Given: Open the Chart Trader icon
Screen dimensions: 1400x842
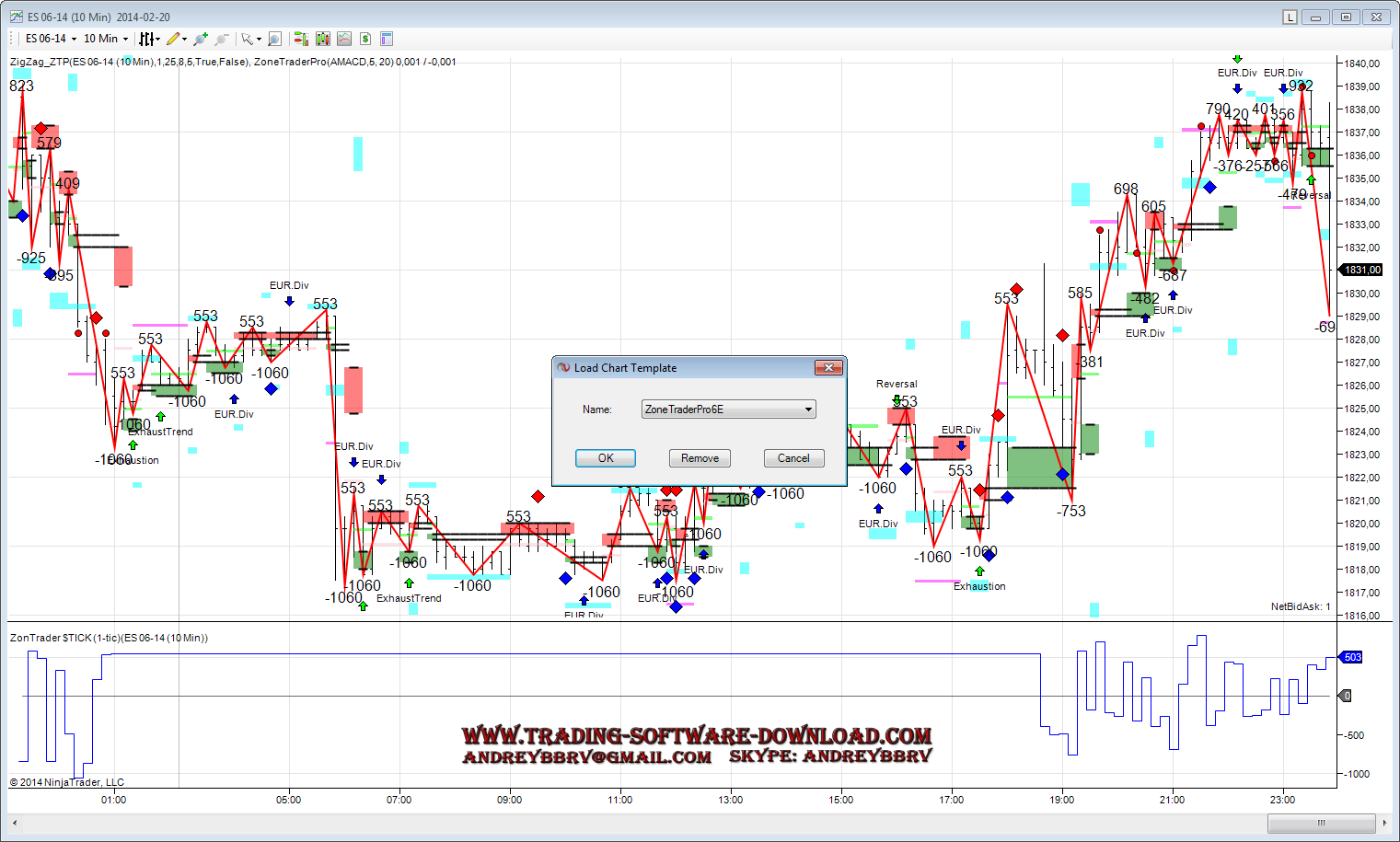Looking at the screenshot, I should pyautogui.click(x=300, y=39).
